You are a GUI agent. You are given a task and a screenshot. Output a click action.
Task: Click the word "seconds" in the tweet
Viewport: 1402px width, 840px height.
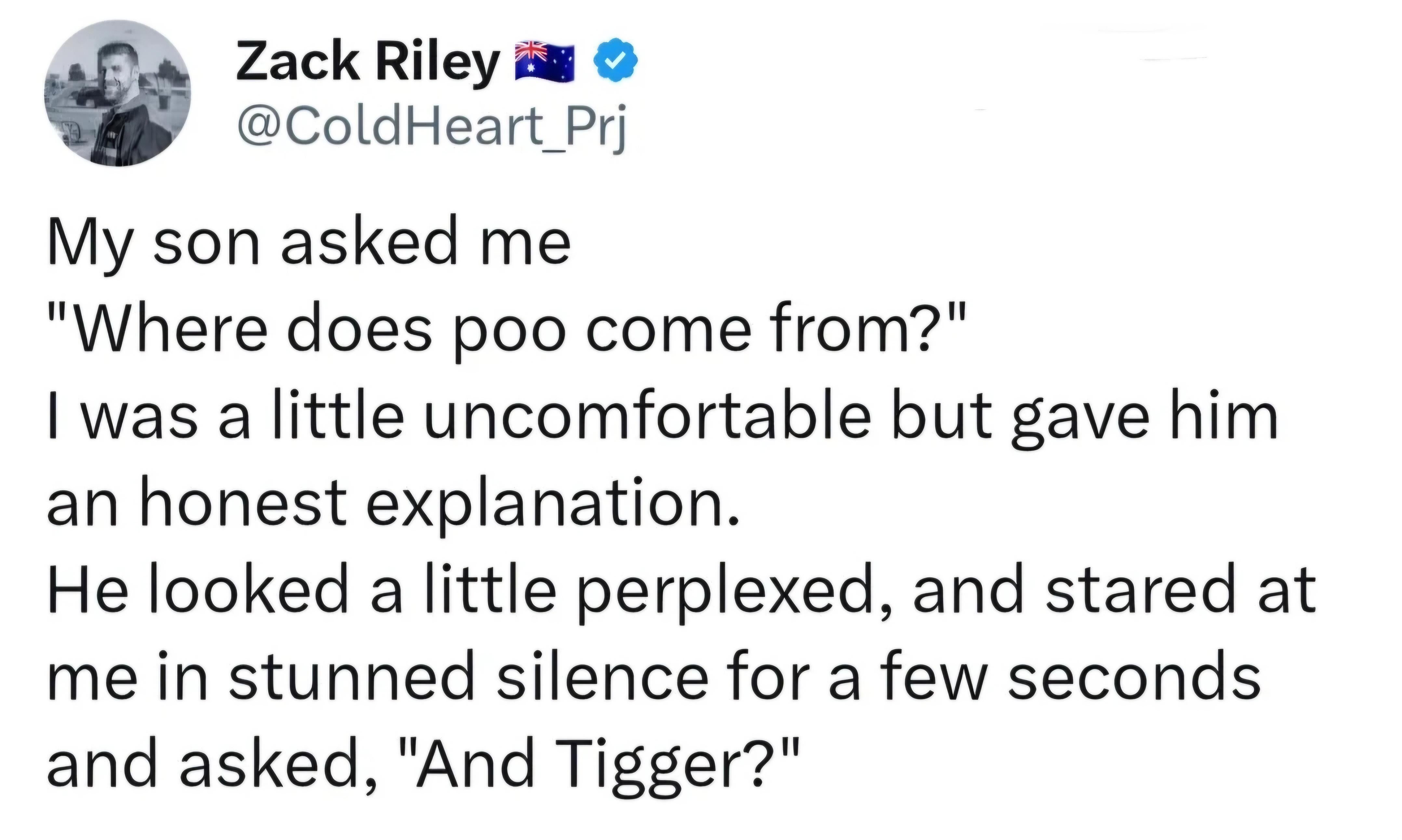pyautogui.click(x=1134, y=676)
